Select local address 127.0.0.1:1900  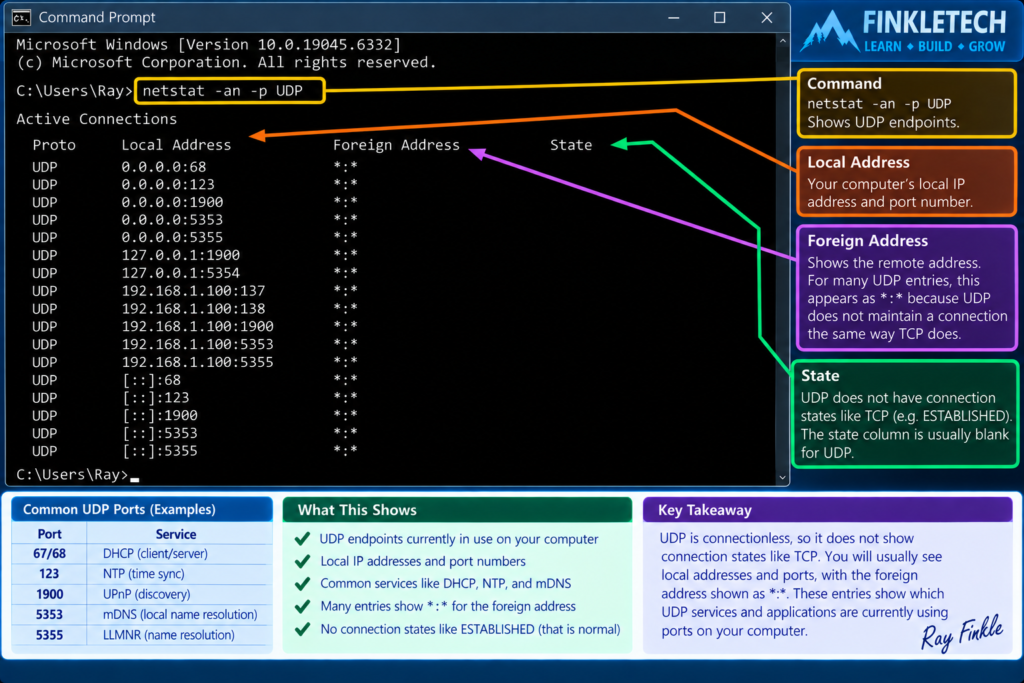[x=181, y=255]
